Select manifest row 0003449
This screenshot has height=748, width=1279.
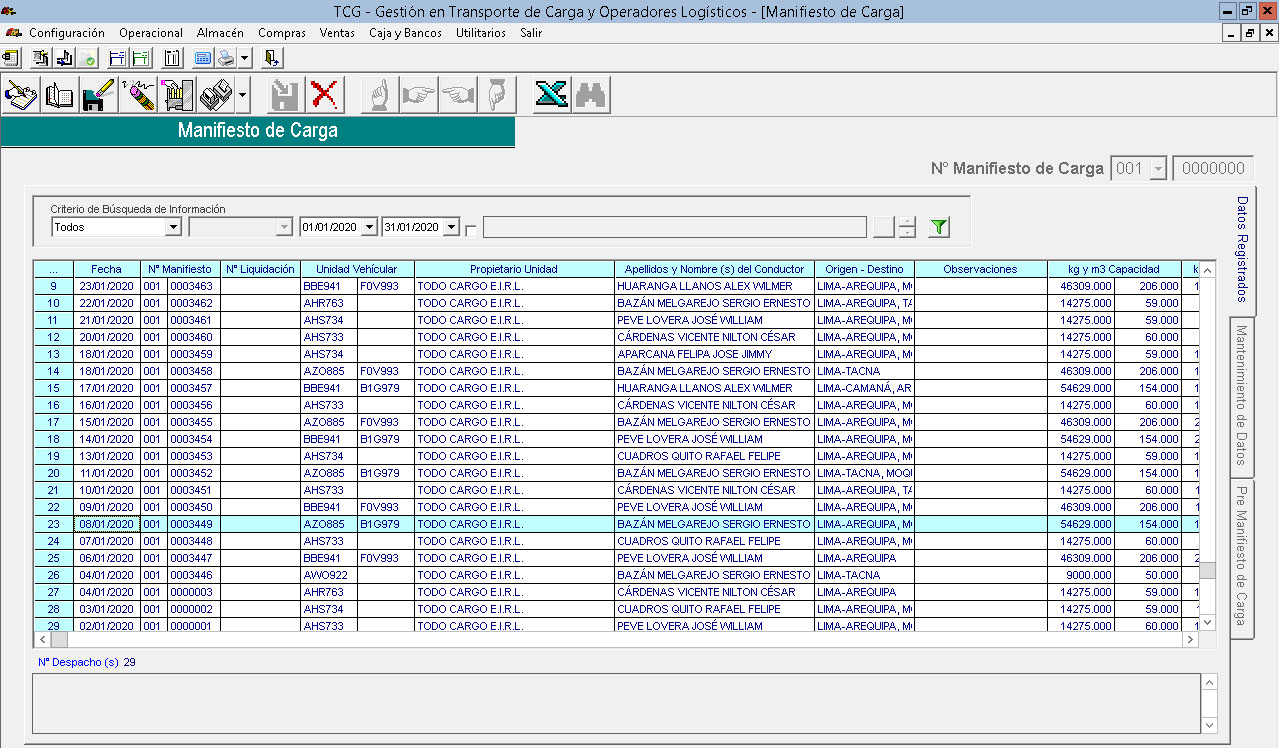190,524
